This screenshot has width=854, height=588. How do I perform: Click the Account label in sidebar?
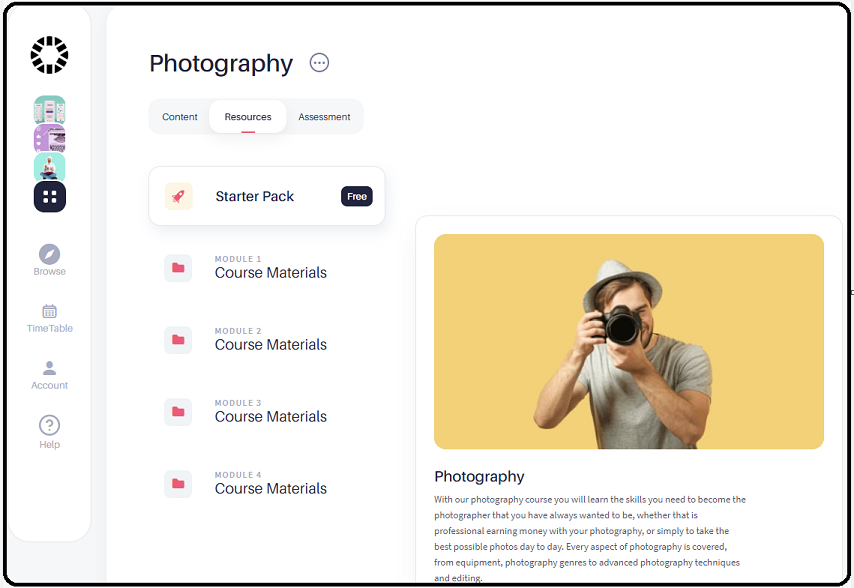[50, 385]
